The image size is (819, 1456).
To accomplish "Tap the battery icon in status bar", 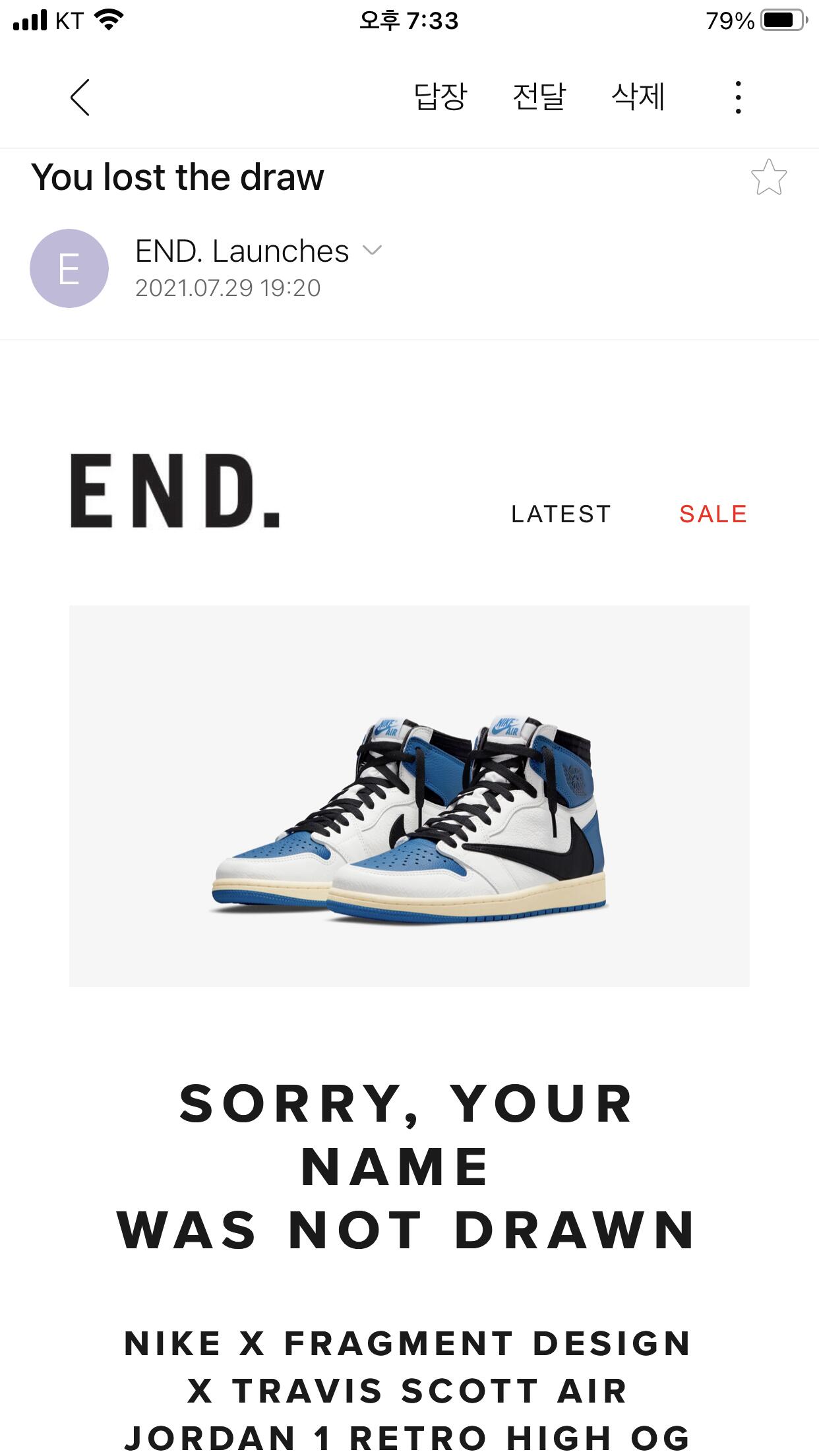I will tap(784, 20).
